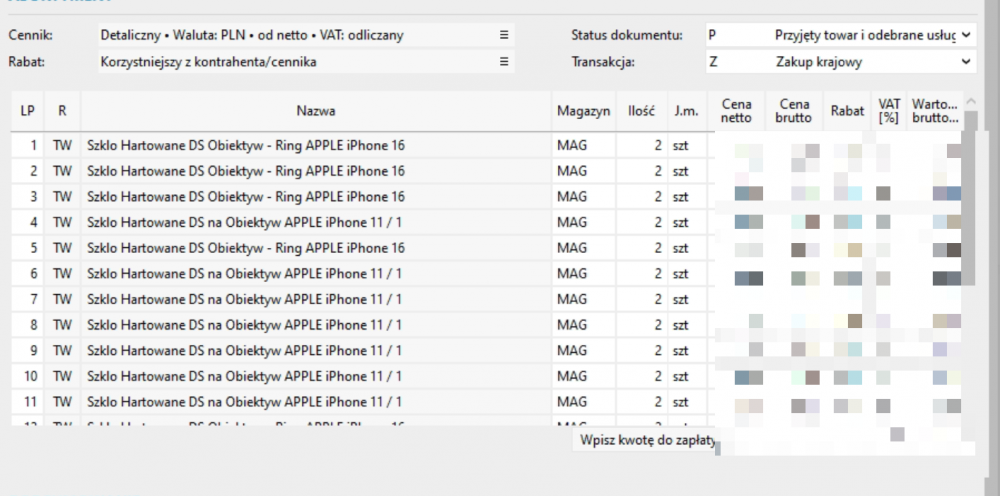This screenshot has height=496, width=1000.
Task: Open the Rabat field hamburger menu
Action: tap(504, 62)
